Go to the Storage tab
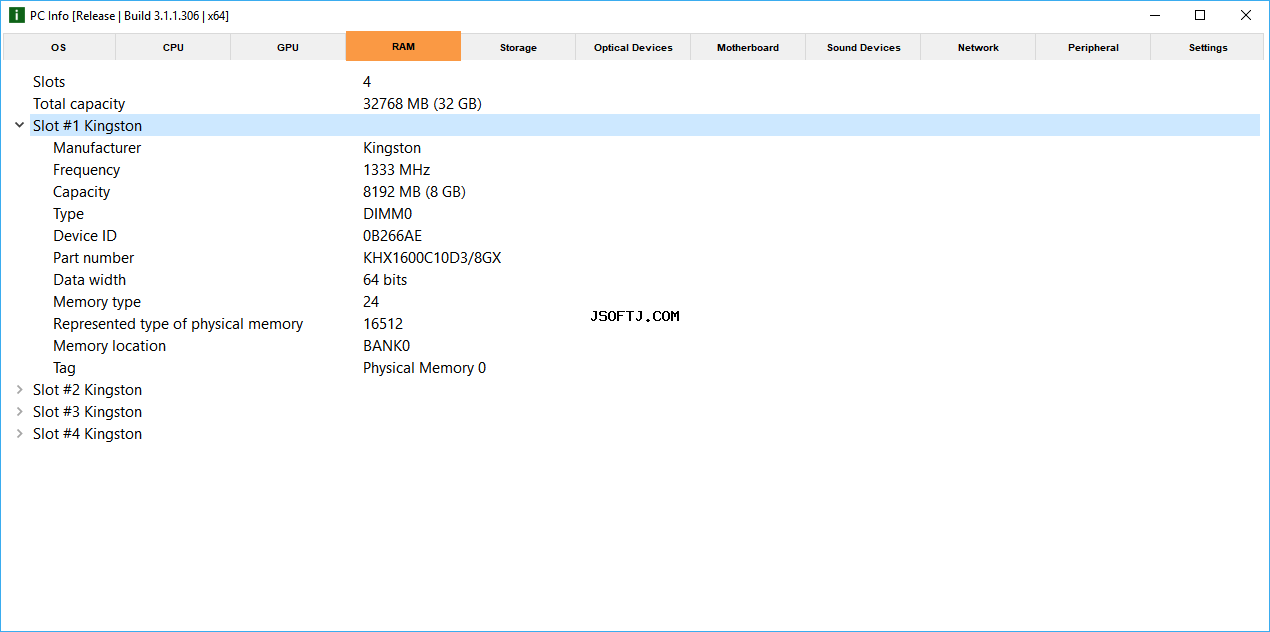Viewport: 1270px width, 632px height. (x=518, y=47)
